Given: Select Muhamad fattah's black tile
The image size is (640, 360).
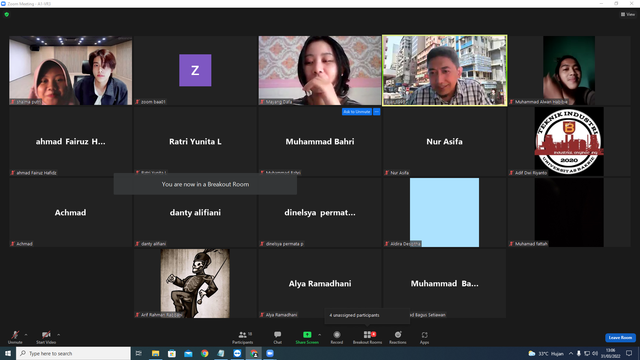Looking at the screenshot, I should tap(569, 212).
